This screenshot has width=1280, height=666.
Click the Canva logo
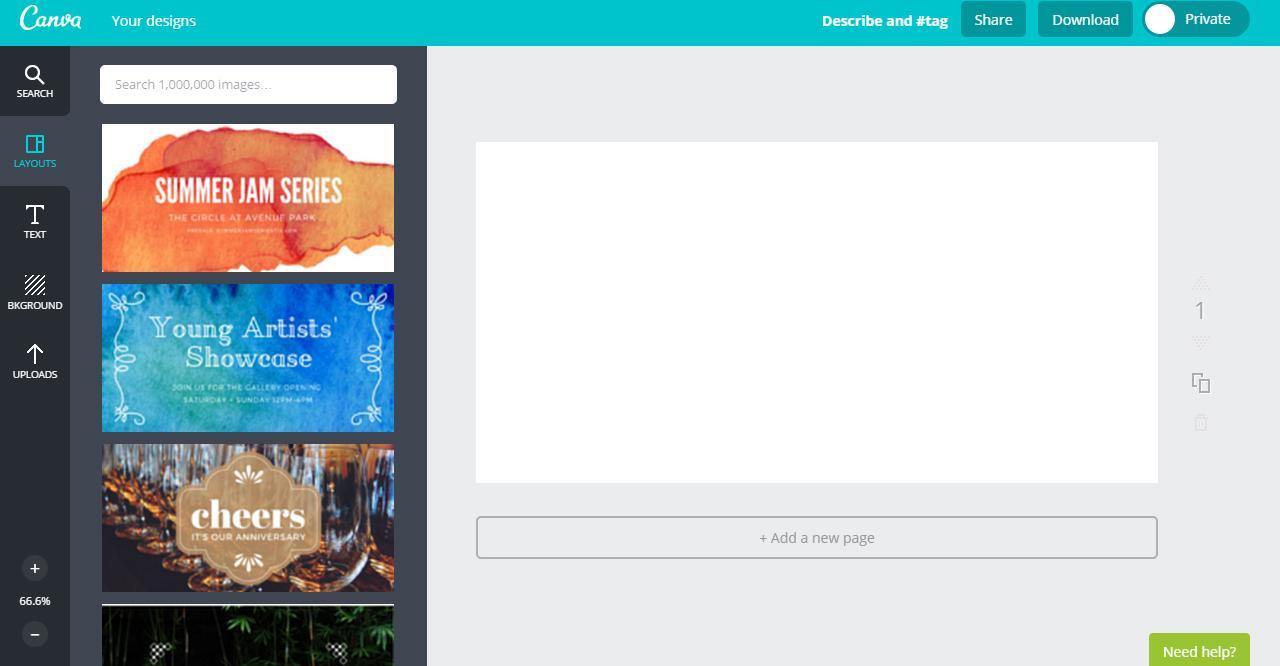(x=50, y=19)
